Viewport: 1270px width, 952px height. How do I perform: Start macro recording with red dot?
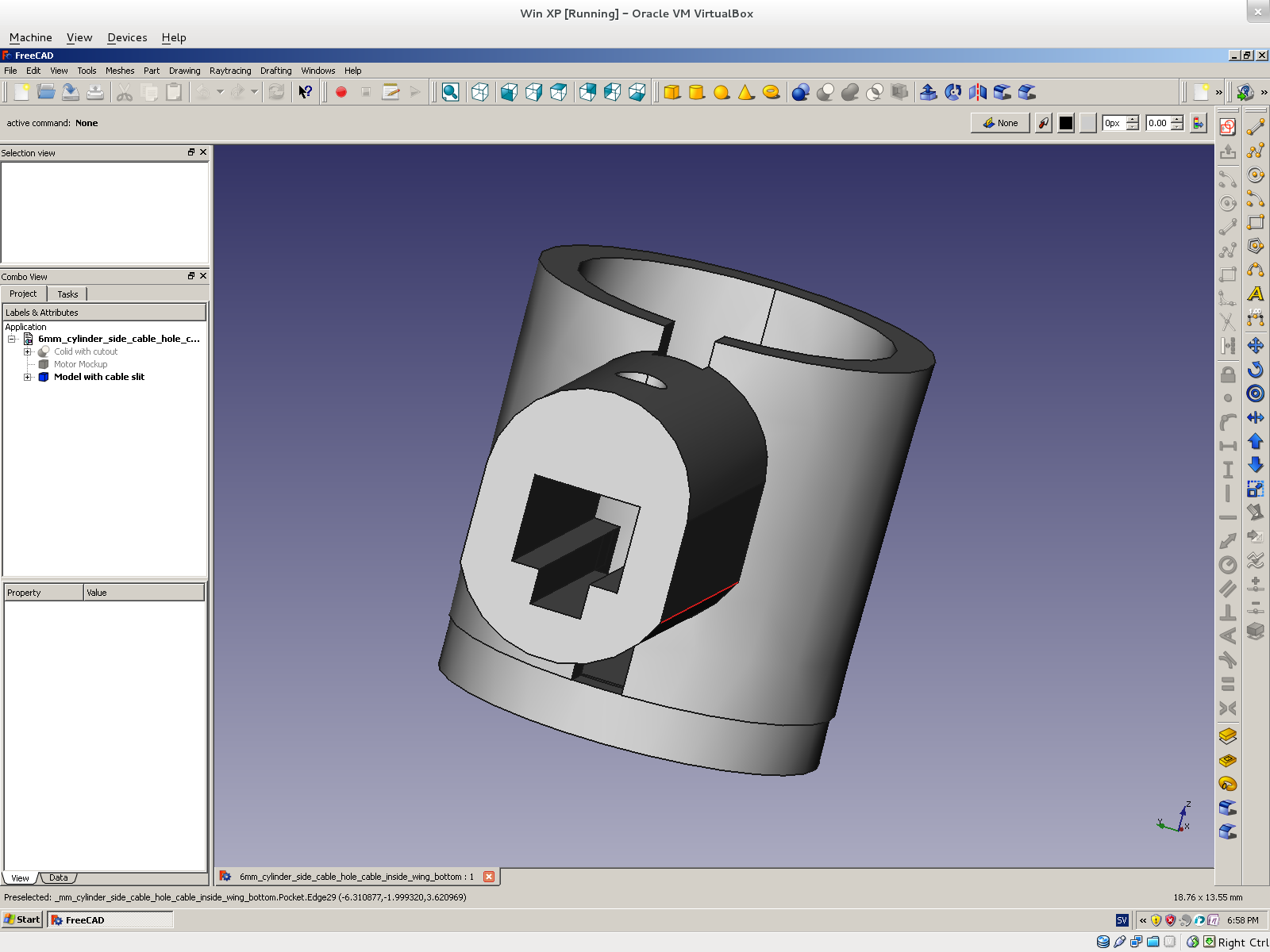tap(341, 92)
